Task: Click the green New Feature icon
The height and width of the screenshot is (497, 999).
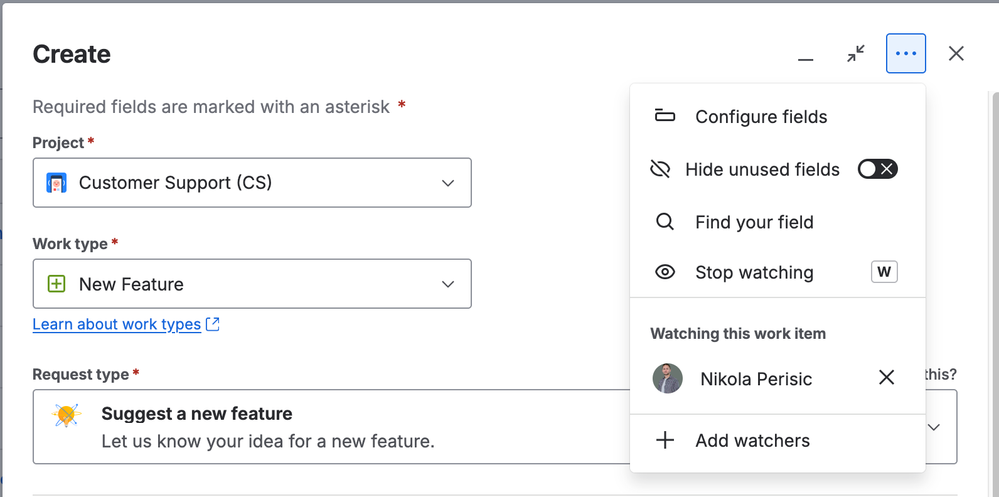Action: 57,284
